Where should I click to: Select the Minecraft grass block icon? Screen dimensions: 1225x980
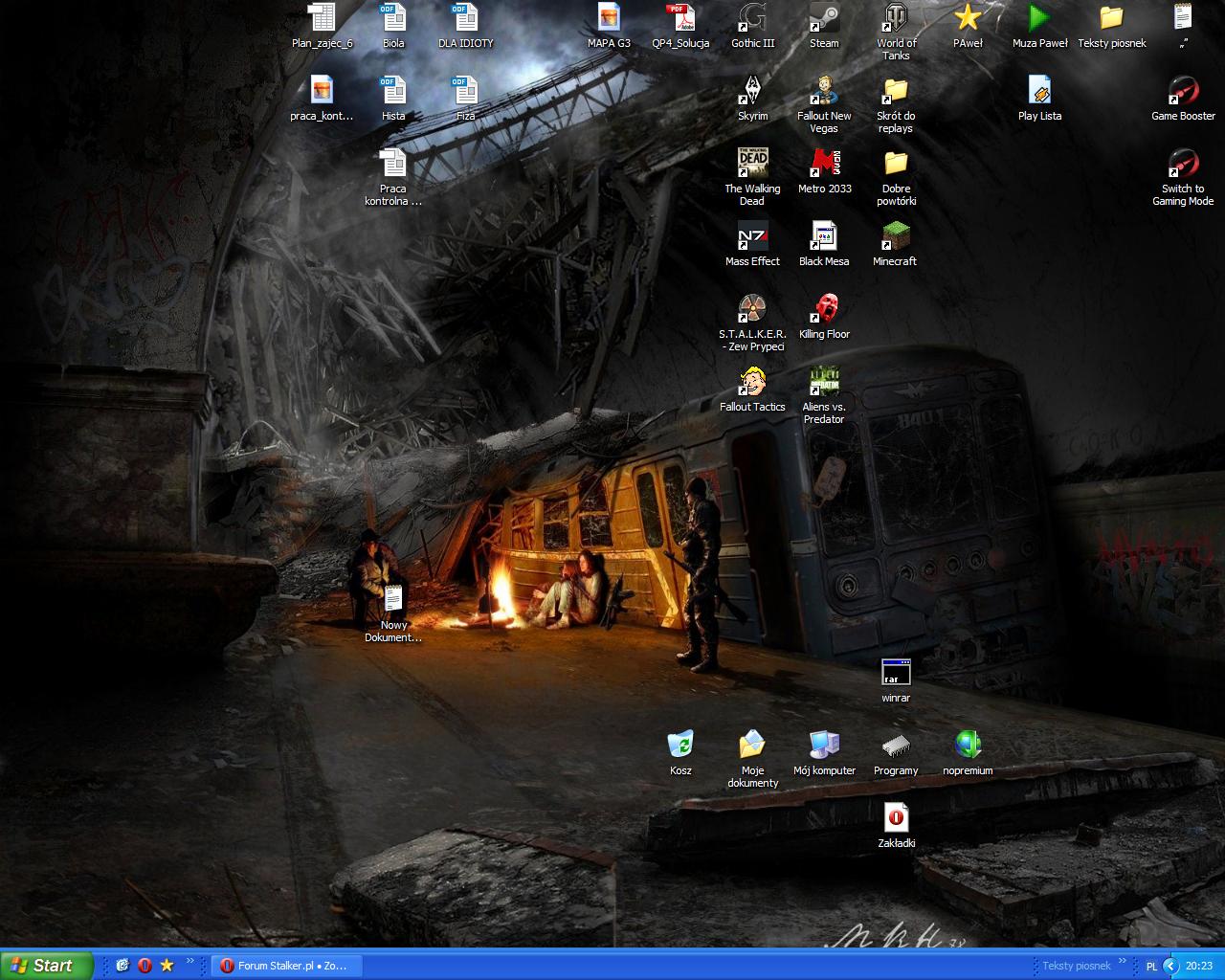896,236
